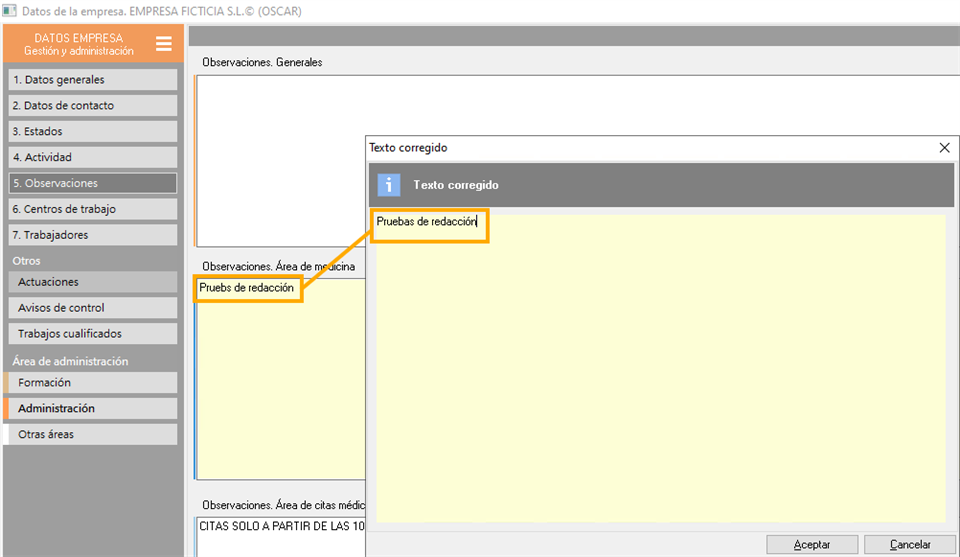
Task: Open 1. Datos generales section
Action: click(93, 80)
